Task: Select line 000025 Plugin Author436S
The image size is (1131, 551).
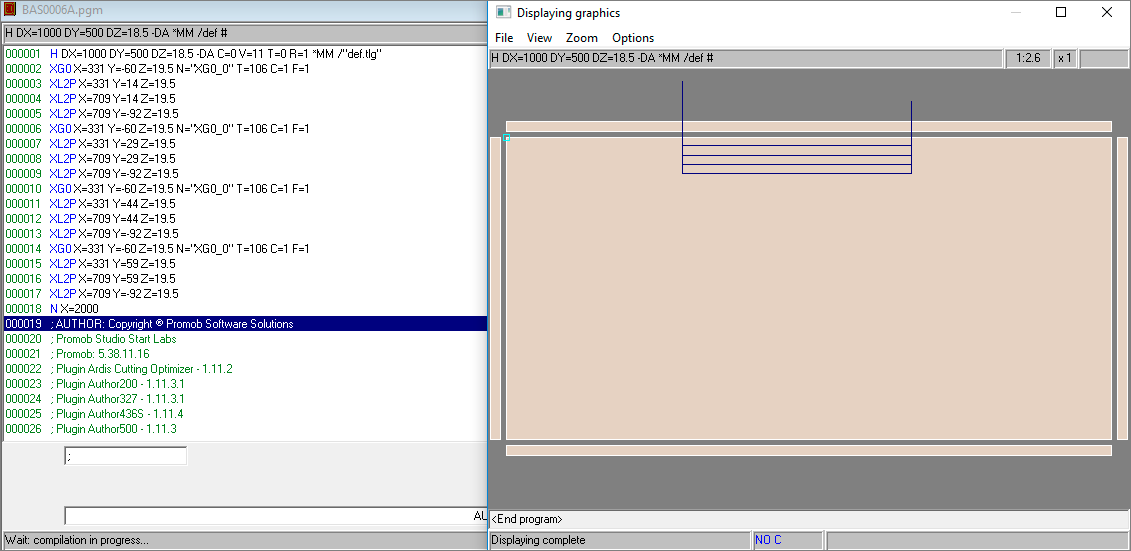Action: (245, 414)
